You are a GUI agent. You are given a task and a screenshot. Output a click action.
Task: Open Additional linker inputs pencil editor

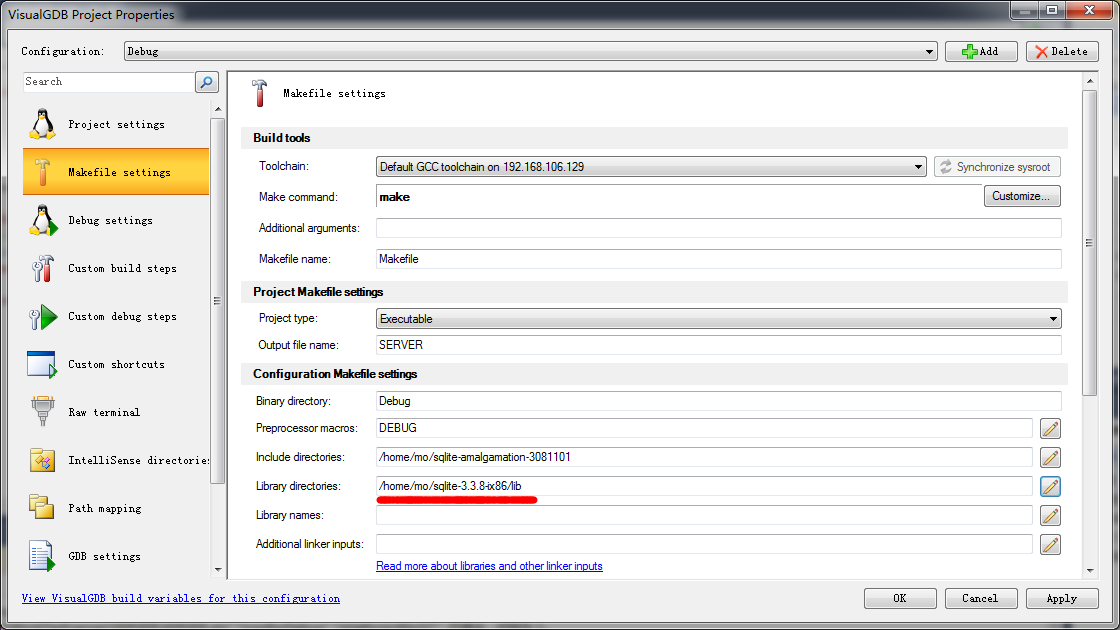(x=1050, y=545)
